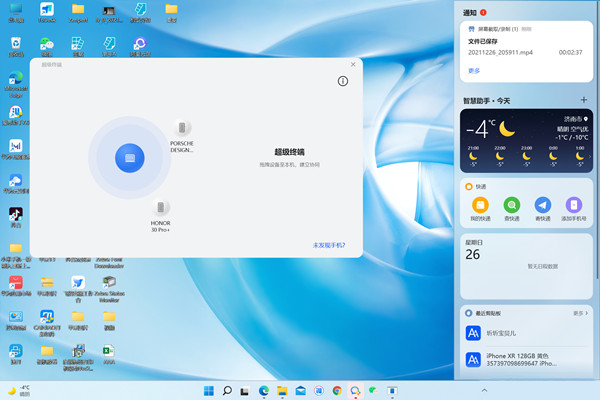600x400 pixels.
Task: Click the add widget plus button
Action: tap(583, 100)
